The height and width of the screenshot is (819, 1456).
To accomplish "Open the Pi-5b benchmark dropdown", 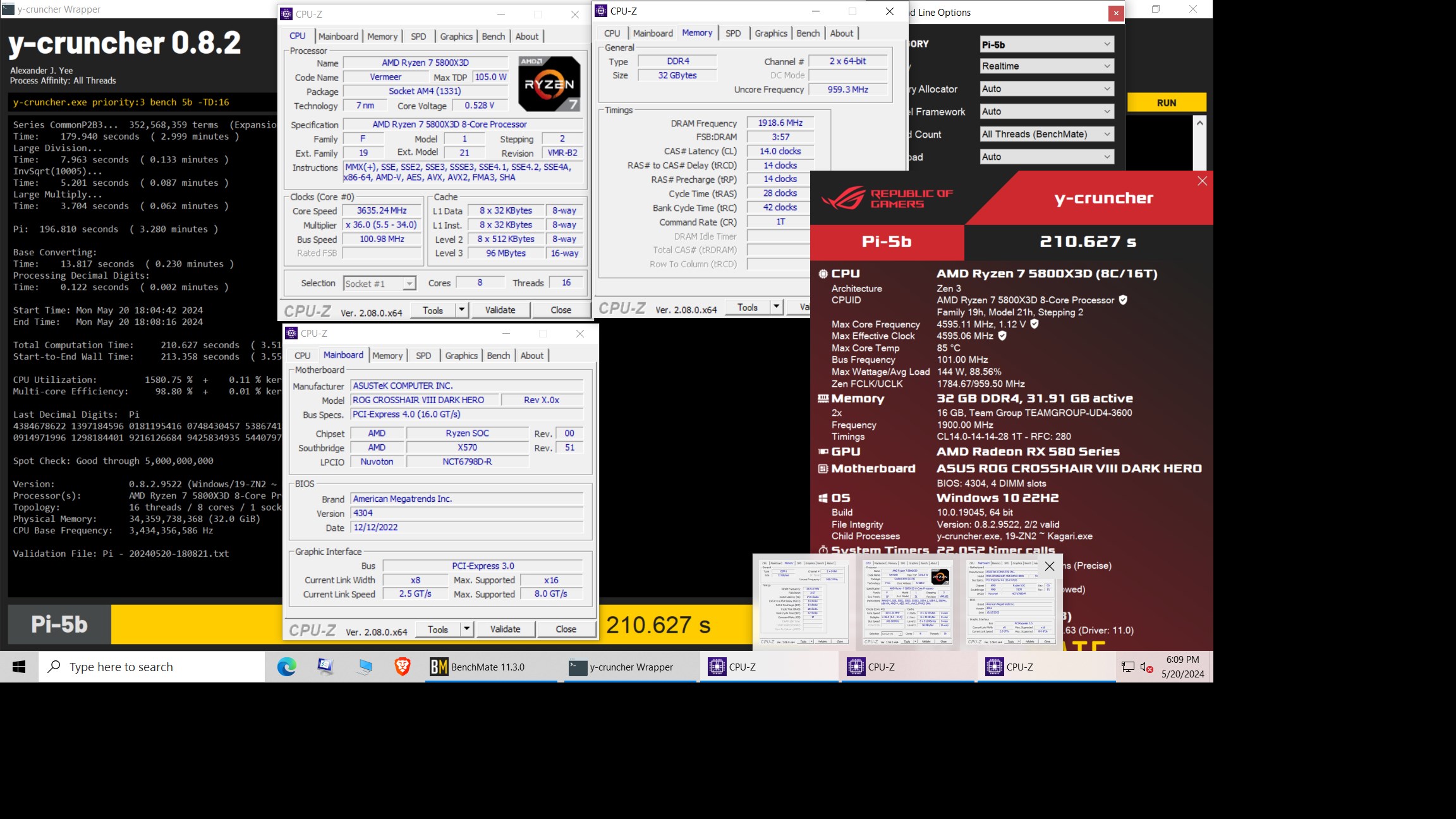I will (1046, 44).
